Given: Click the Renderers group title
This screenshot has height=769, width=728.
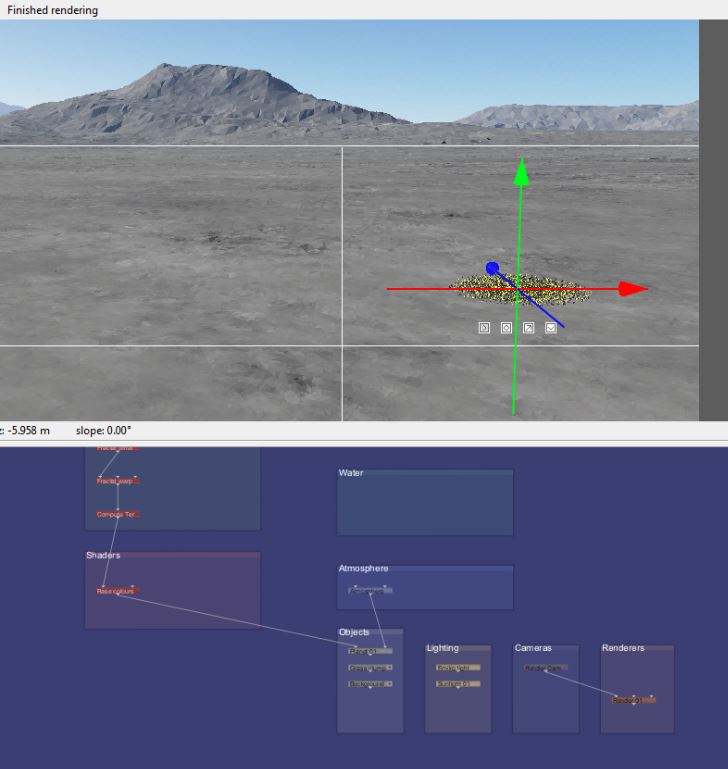Looking at the screenshot, I should 623,648.
